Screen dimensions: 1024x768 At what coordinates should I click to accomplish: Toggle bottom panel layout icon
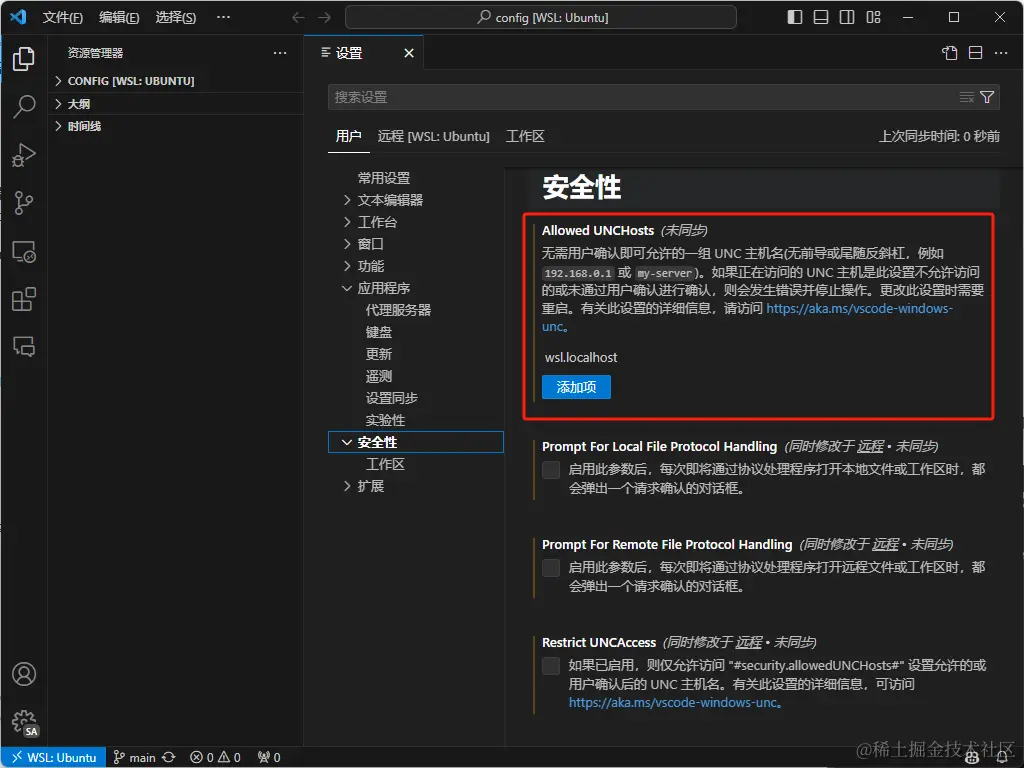[821, 17]
